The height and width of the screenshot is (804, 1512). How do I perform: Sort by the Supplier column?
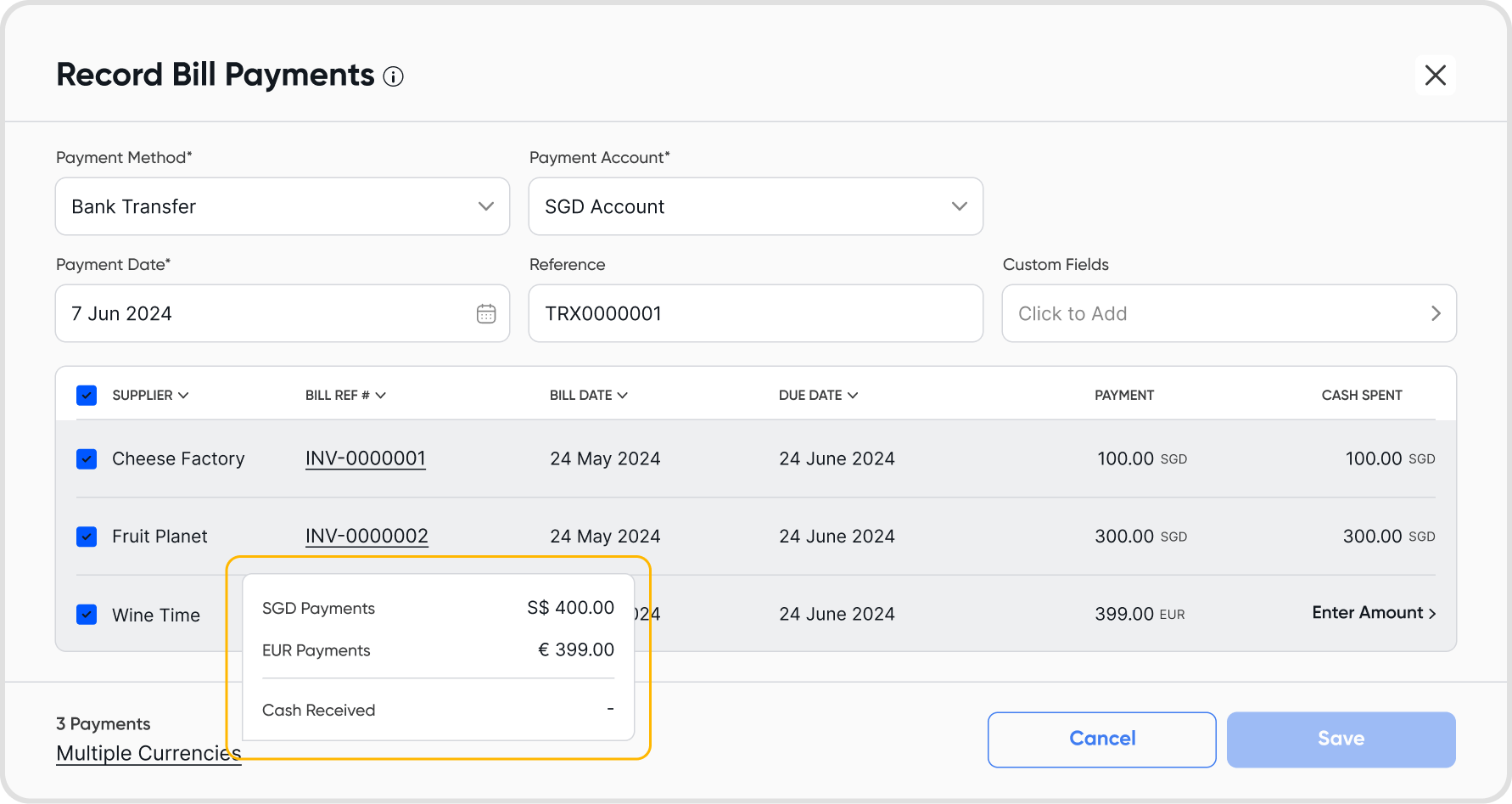pyautogui.click(x=150, y=396)
